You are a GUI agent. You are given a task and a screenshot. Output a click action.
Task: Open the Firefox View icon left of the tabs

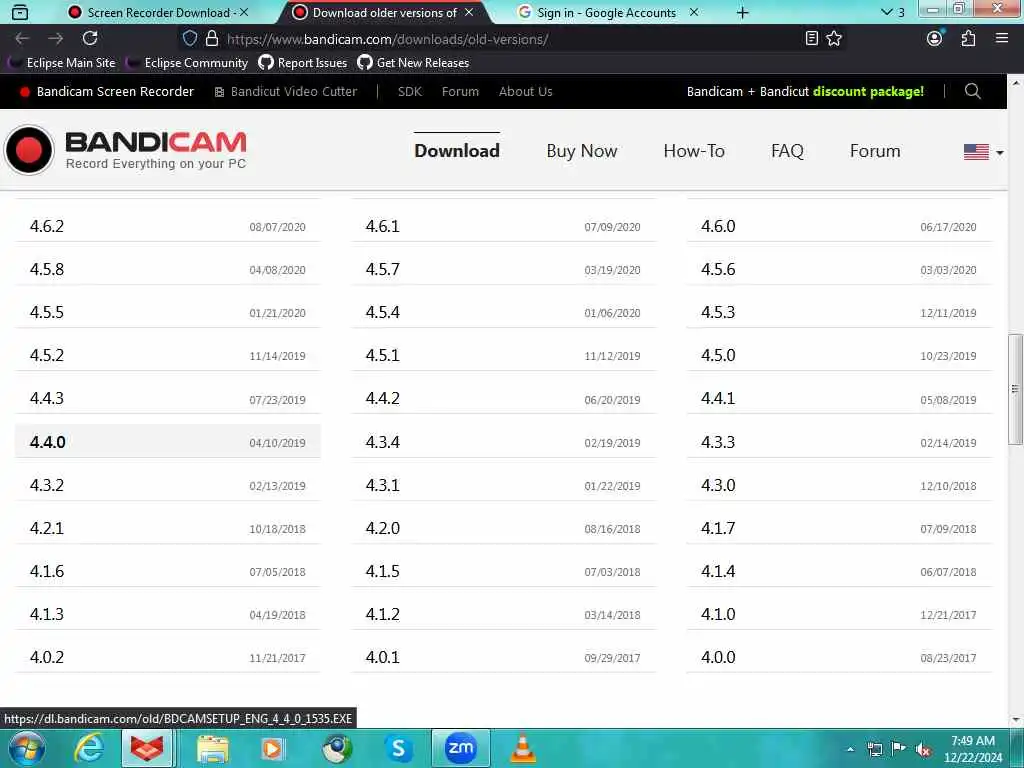[x=20, y=12]
